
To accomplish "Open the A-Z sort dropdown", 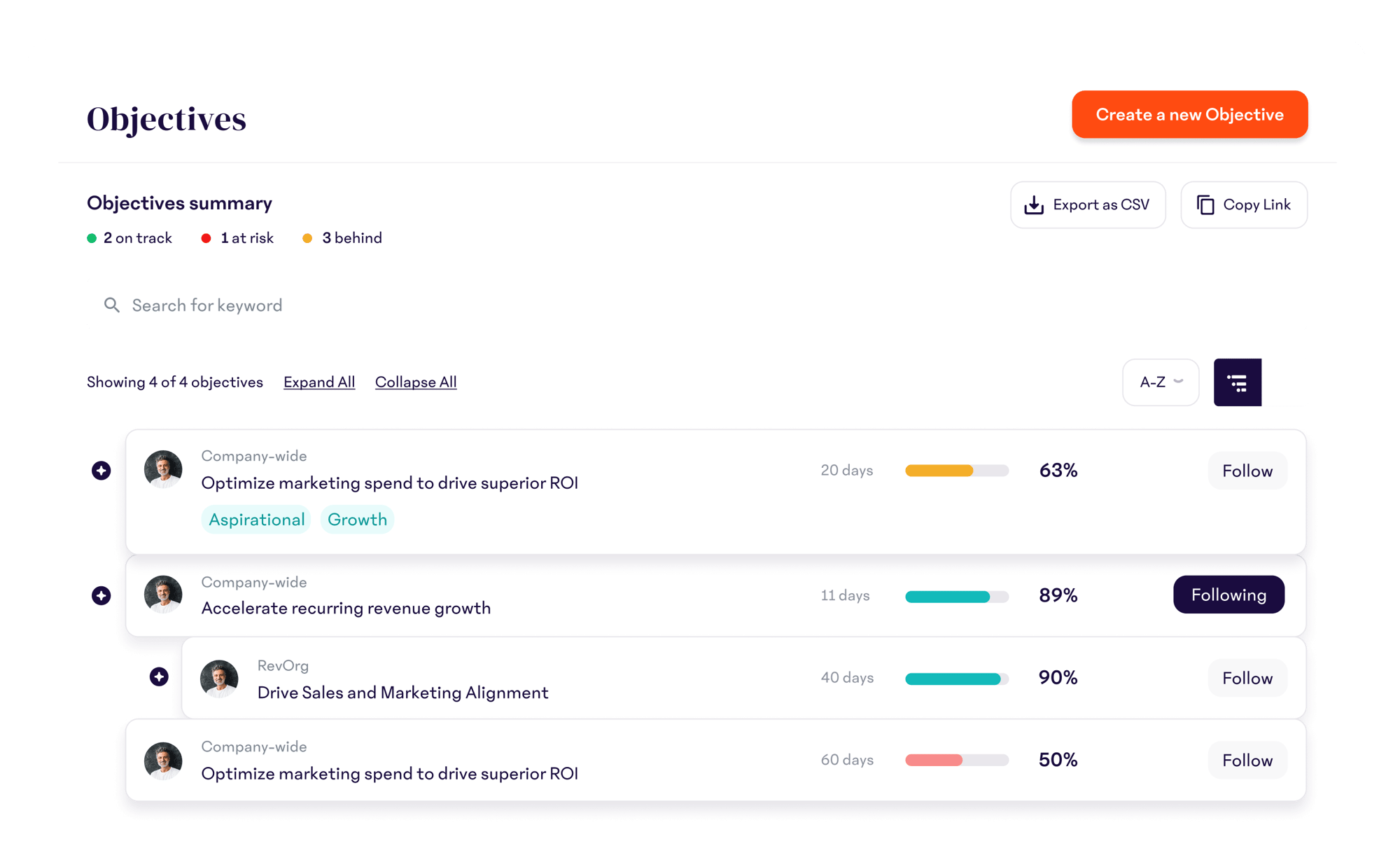I will [1161, 382].
